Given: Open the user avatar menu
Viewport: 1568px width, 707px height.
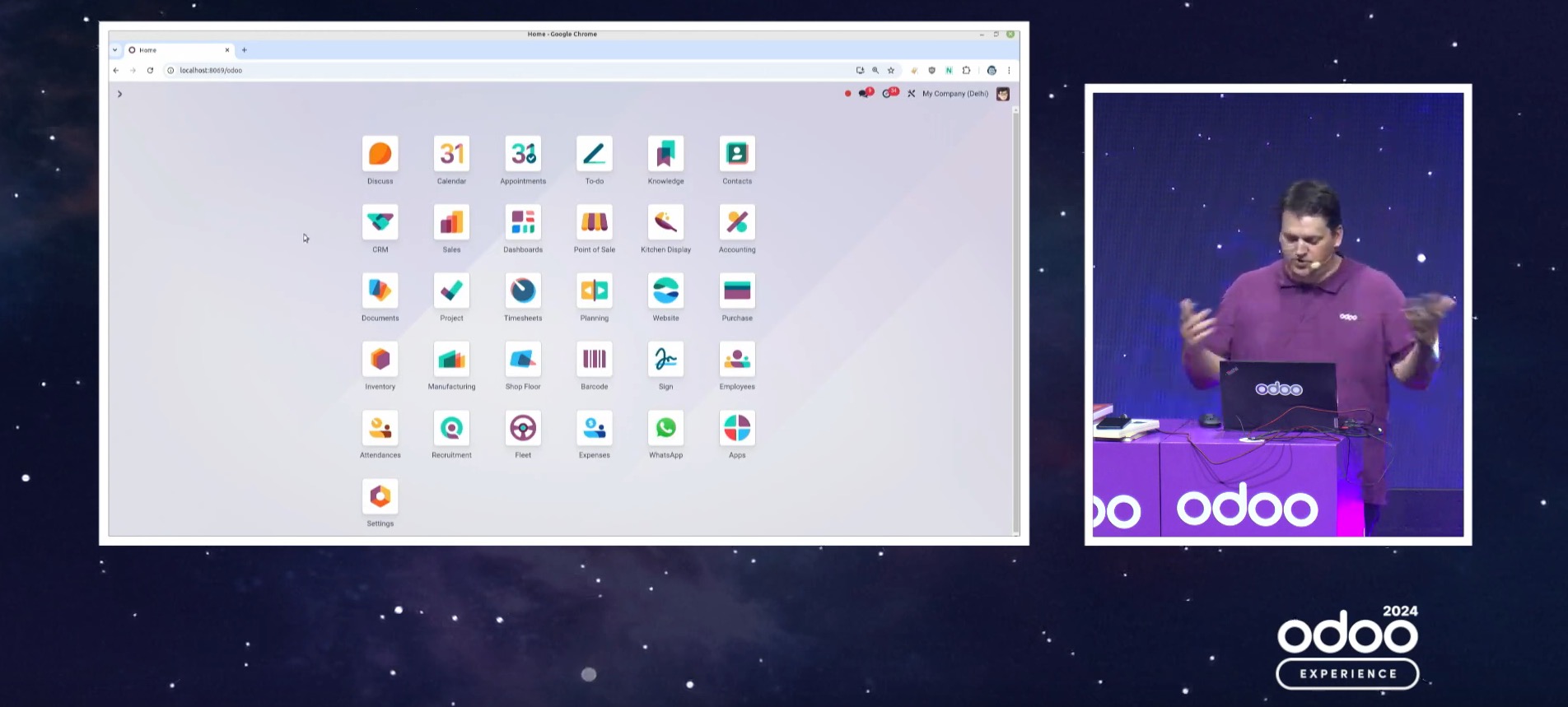Looking at the screenshot, I should (x=1002, y=94).
